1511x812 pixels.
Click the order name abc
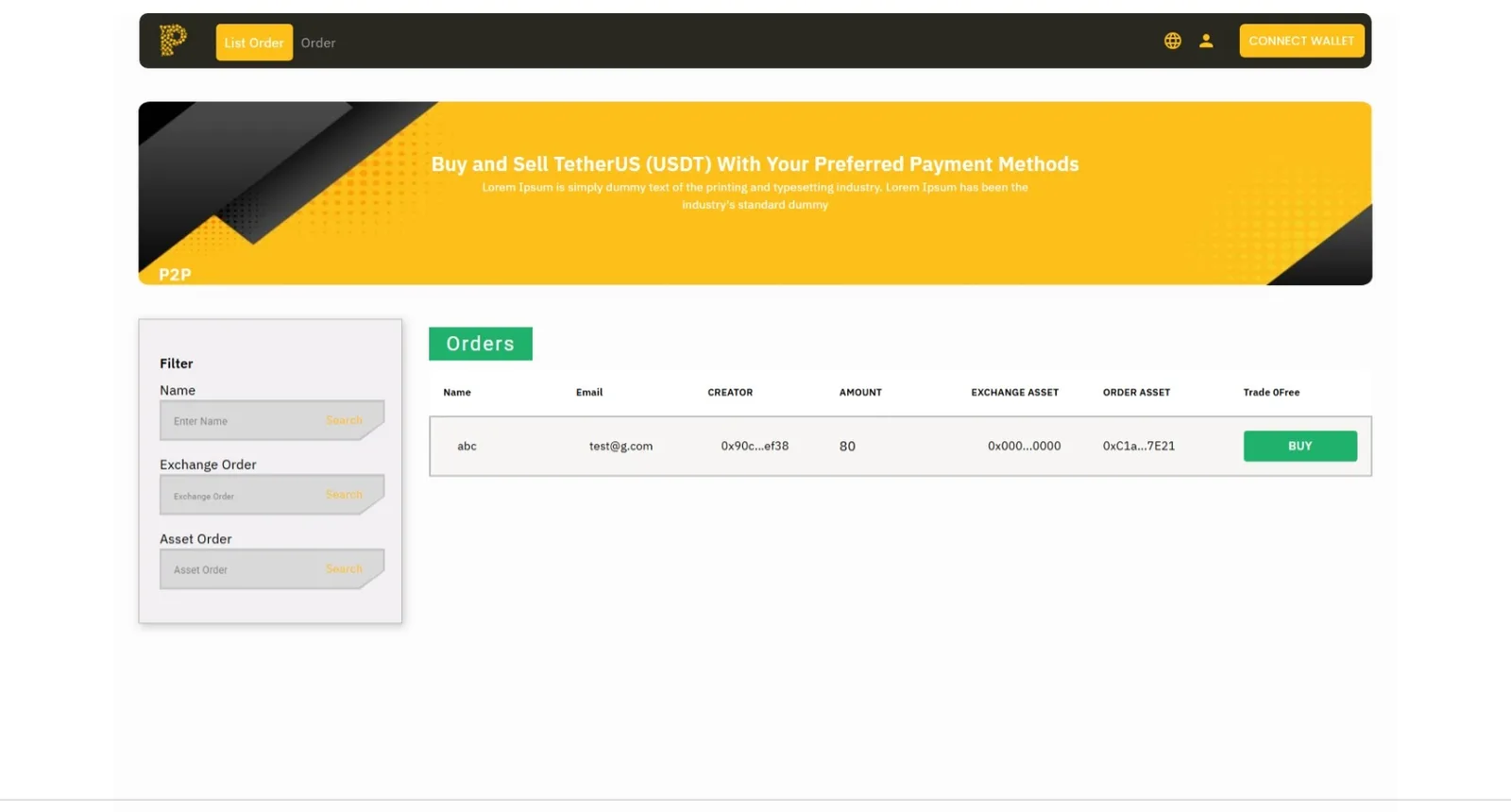coord(467,446)
